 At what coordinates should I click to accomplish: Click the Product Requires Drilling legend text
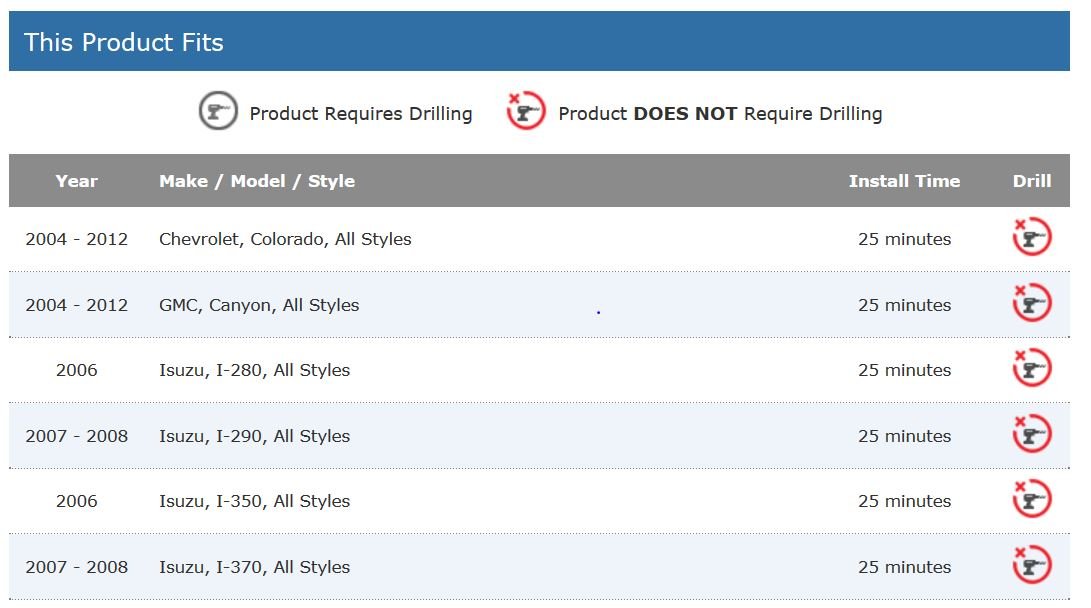click(x=360, y=113)
